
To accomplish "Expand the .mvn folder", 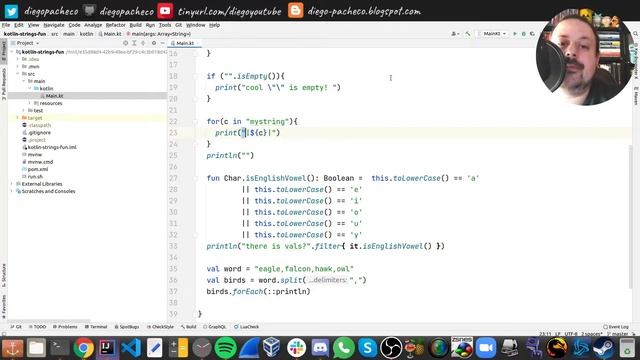I will [18, 67].
